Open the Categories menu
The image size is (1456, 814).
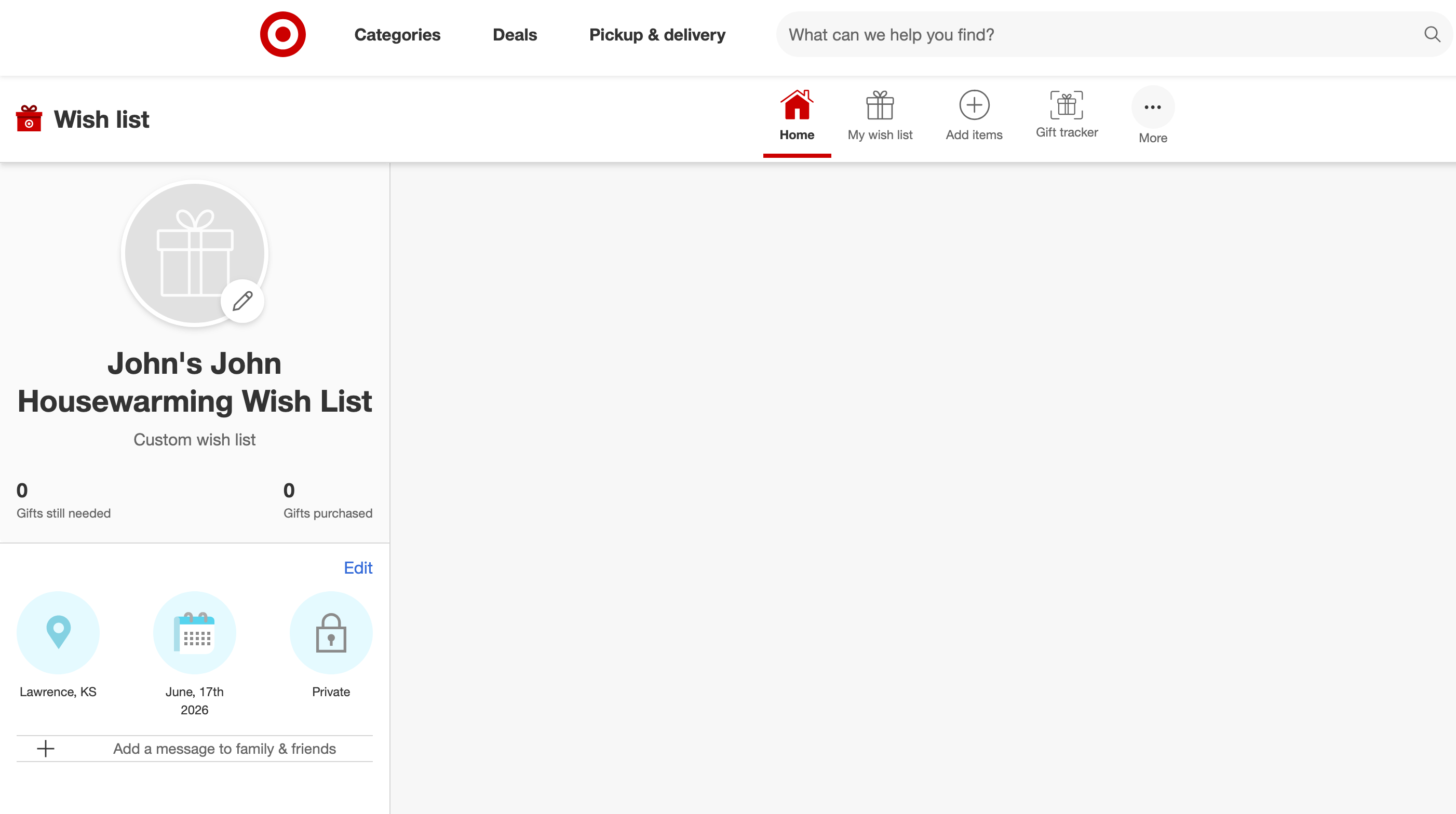tap(397, 34)
